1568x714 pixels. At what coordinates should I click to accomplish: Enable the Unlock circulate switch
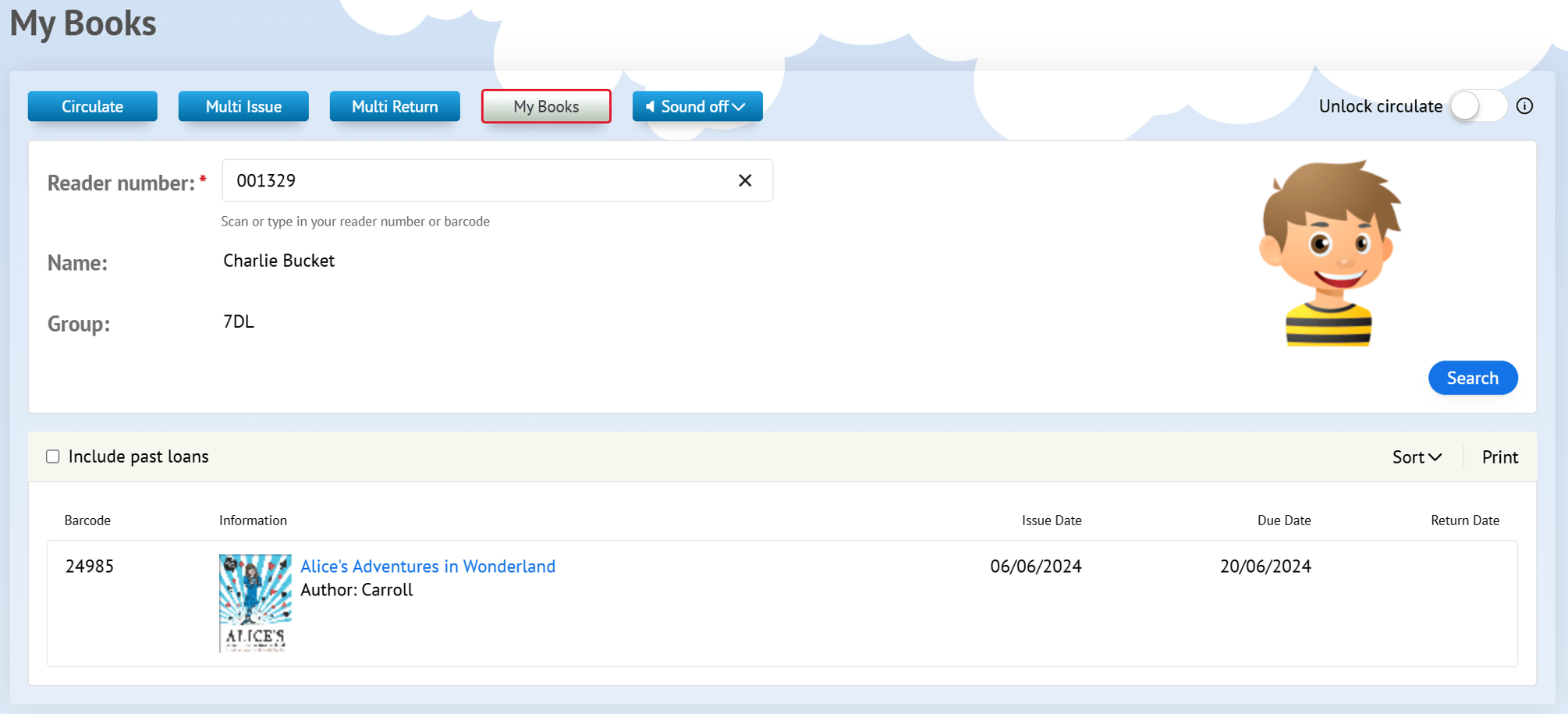pos(1477,106)
